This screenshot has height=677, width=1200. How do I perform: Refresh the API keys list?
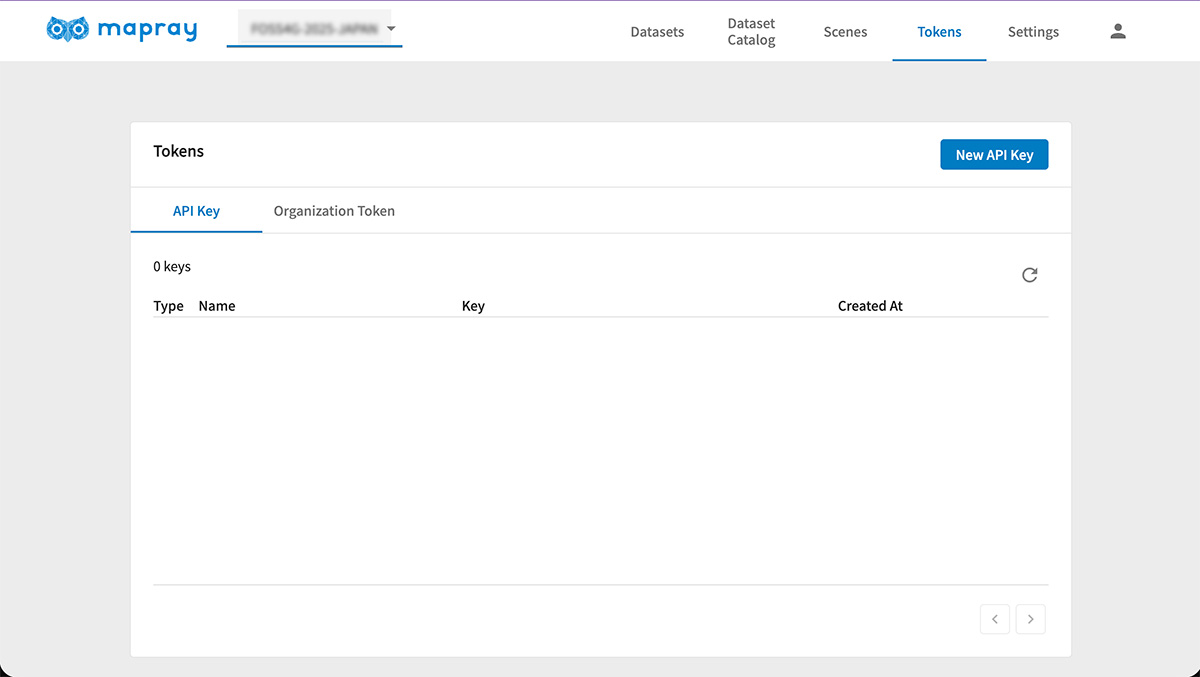click(x=1029, y=275)
